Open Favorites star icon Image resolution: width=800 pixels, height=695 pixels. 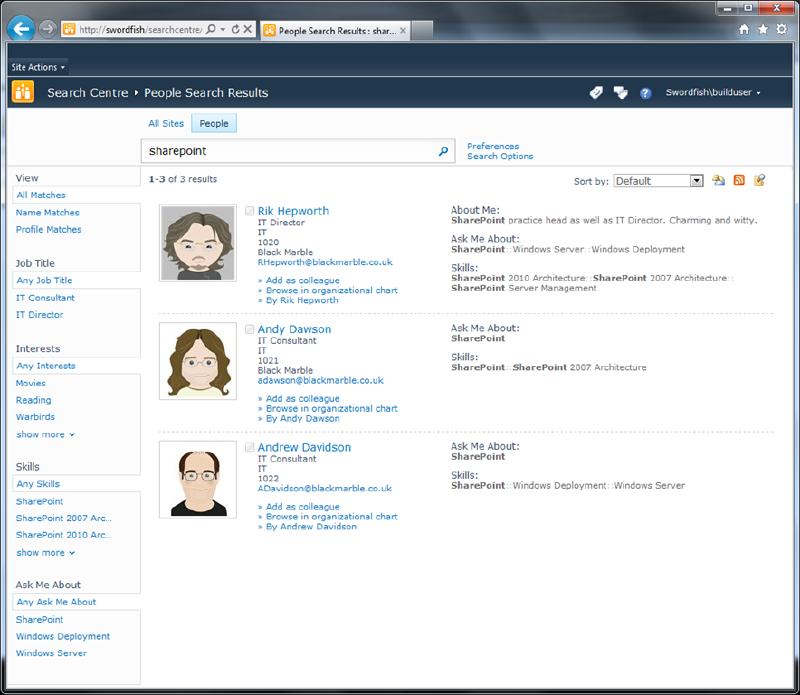pos(763,30)
